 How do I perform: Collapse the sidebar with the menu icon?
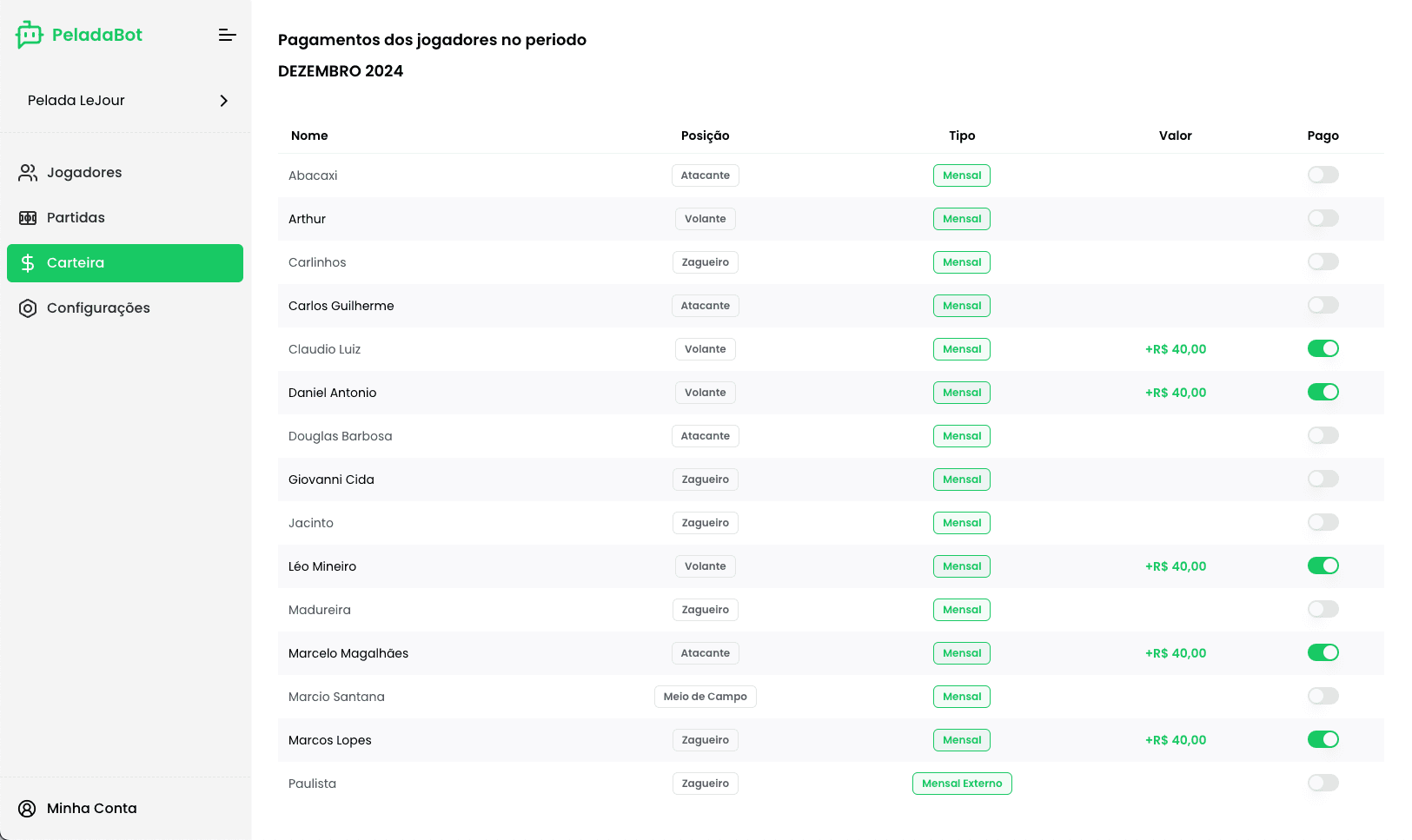(227, 35)
